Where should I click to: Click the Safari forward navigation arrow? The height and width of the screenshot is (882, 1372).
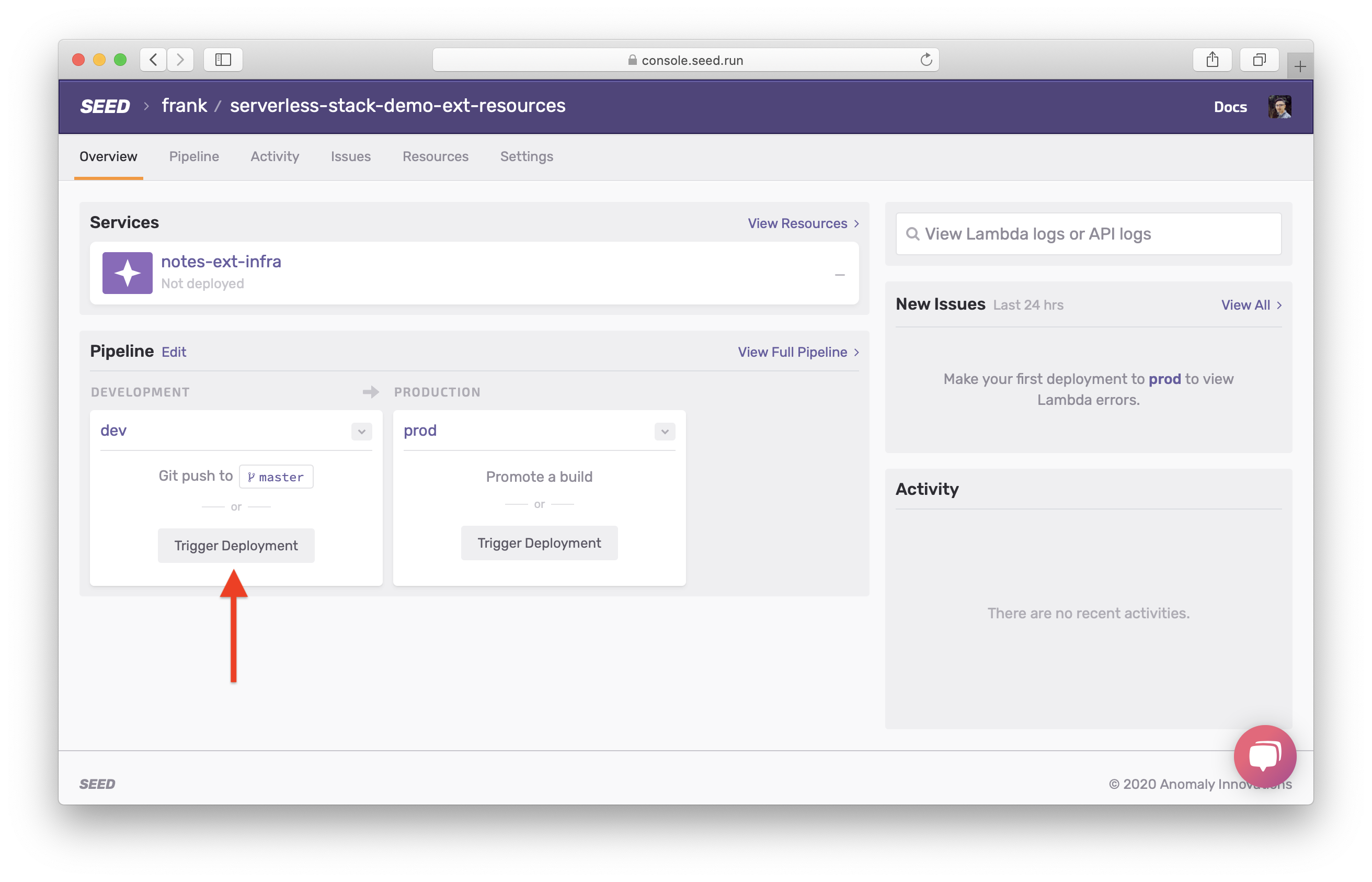click(x=180, y=60)
